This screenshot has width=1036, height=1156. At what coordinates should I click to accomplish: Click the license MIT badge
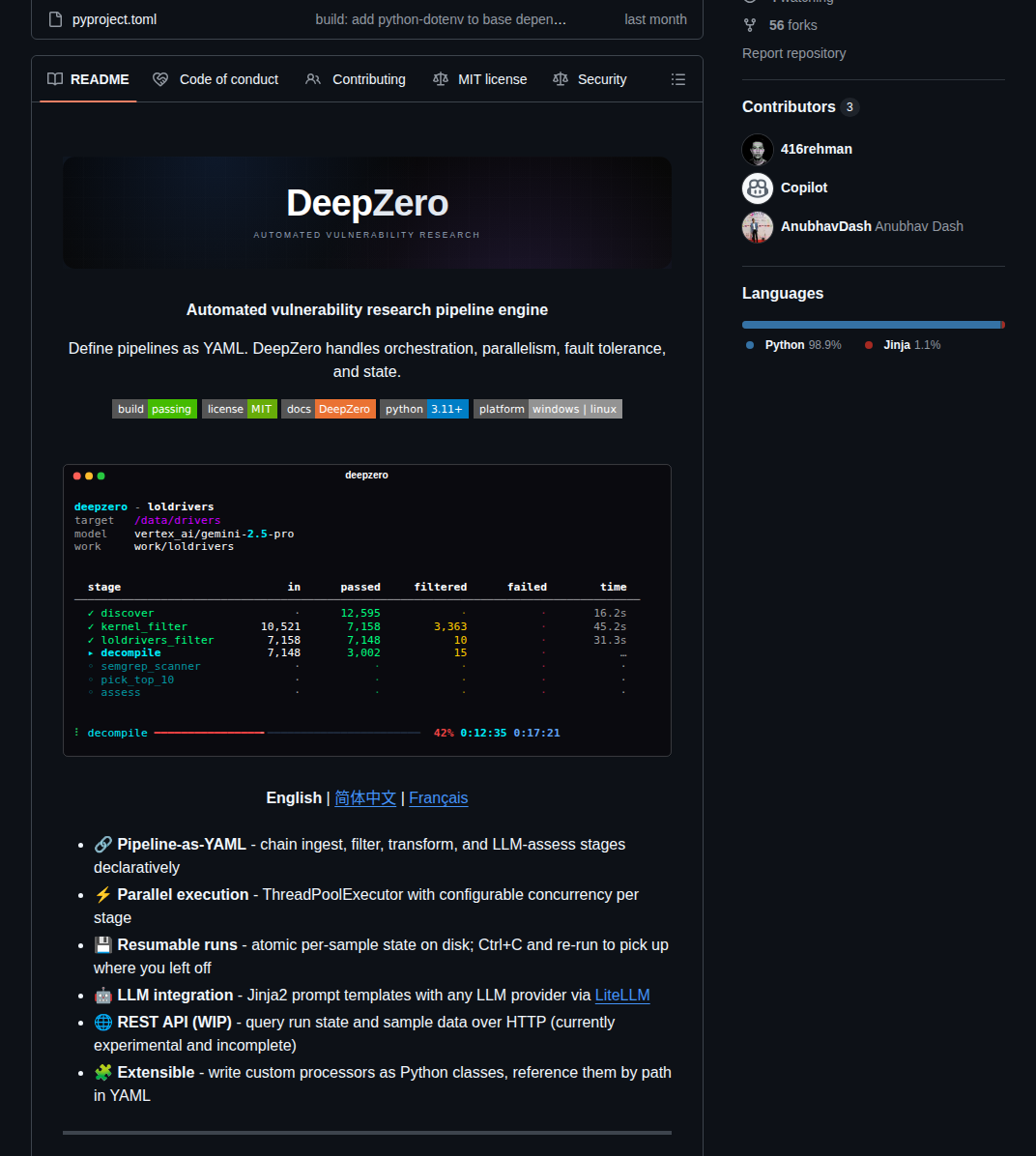[240, 409]
